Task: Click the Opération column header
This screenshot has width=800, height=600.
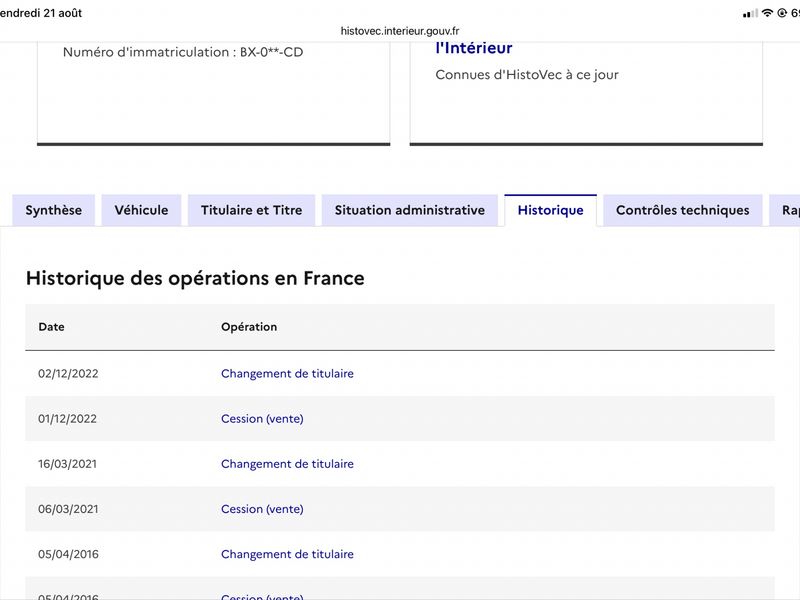Action: 249,327
